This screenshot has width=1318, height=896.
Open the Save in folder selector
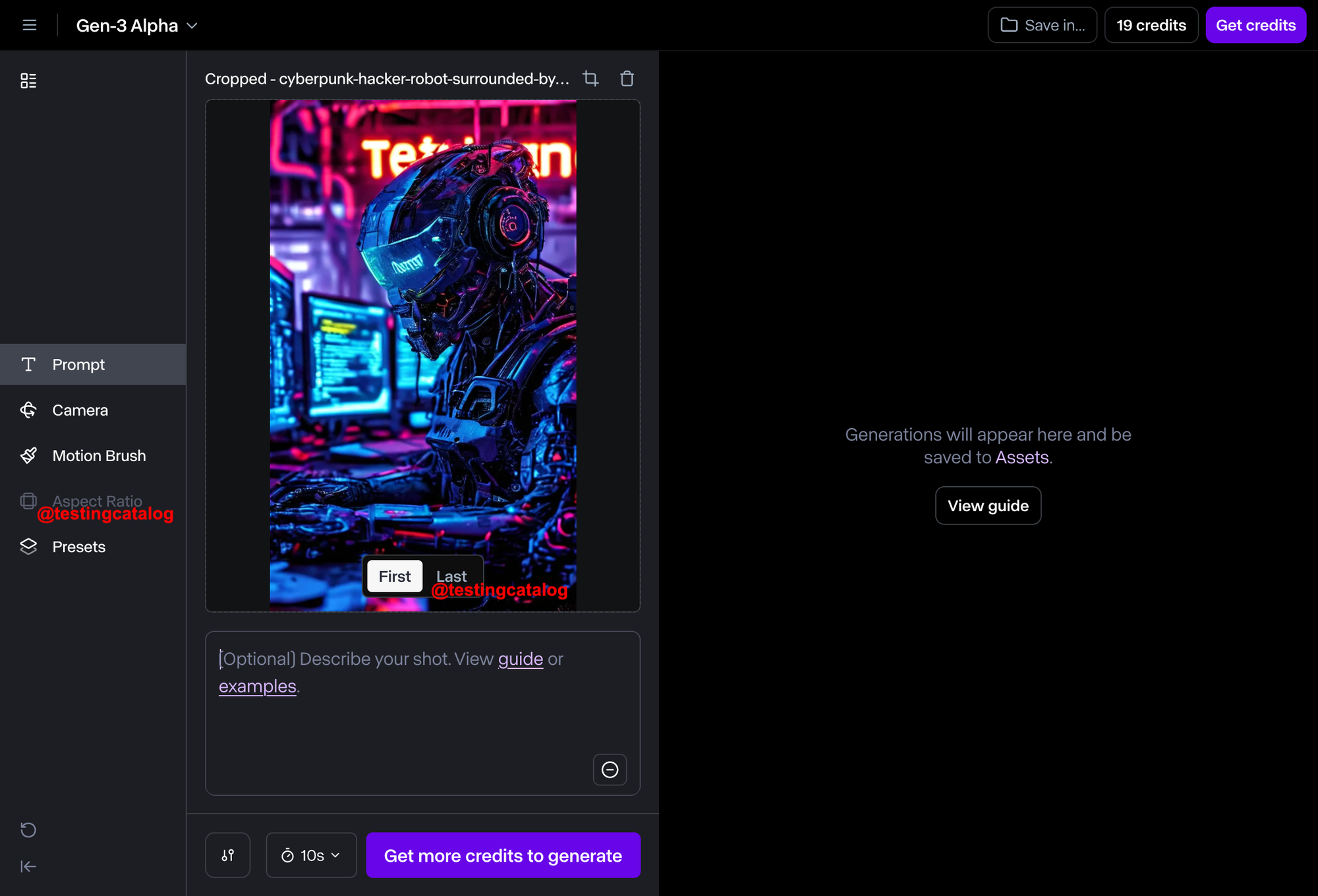[1042, 25]
